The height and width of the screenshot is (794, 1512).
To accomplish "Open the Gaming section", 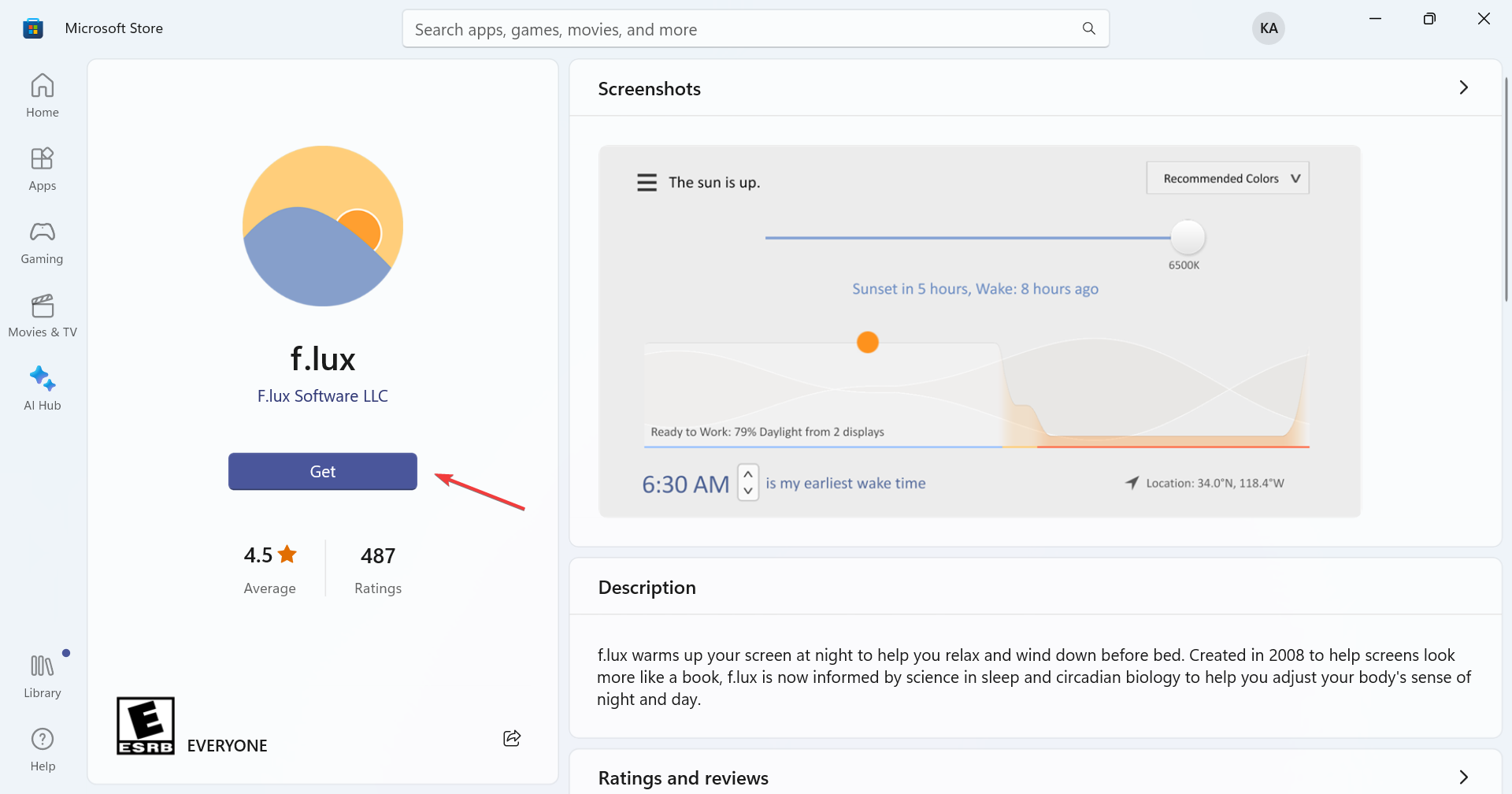I will pyautogui.click(x=42, y=241).
